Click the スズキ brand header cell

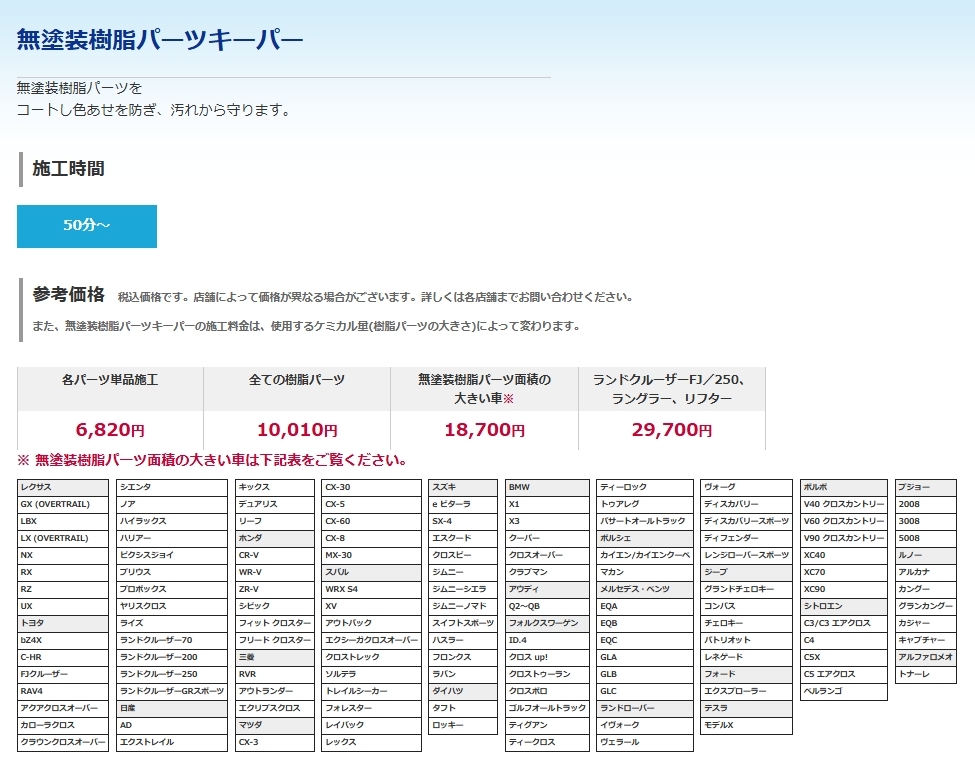(x=463, y=488)
